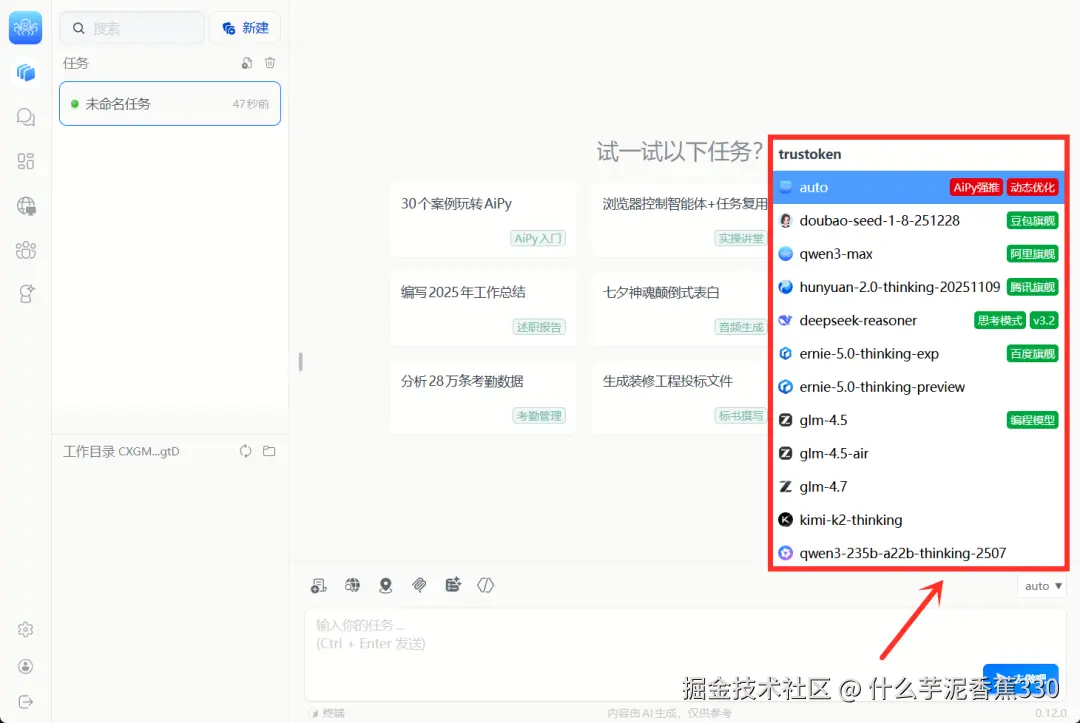1080x723 pixels.
Task: Click the 工作目录 CXGM...gtD label
Action: click(x=121, y=452)
